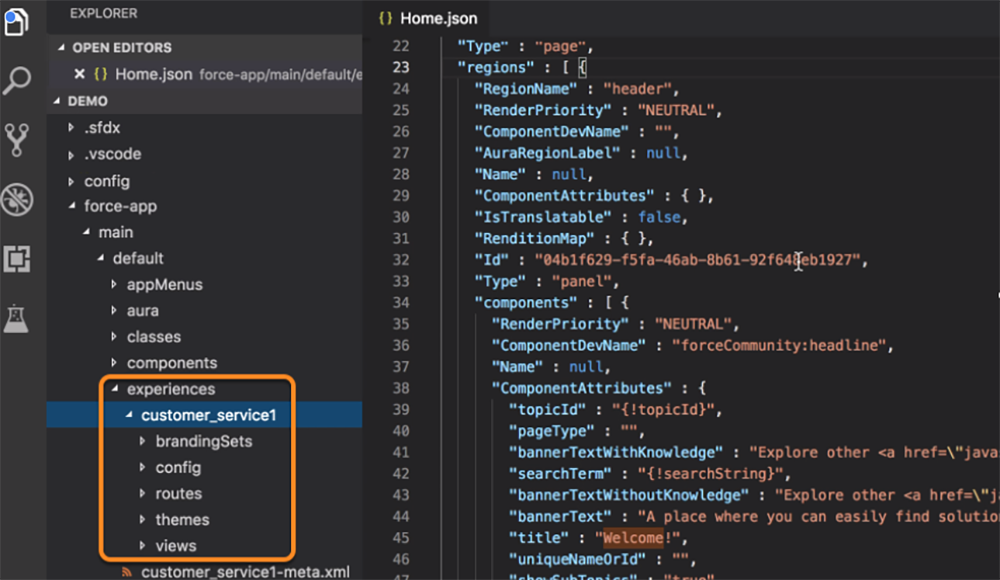This screenshot has height=580, width=1000.
Task: Click the false value of IsTranslatable
Action: pos(659,217)
